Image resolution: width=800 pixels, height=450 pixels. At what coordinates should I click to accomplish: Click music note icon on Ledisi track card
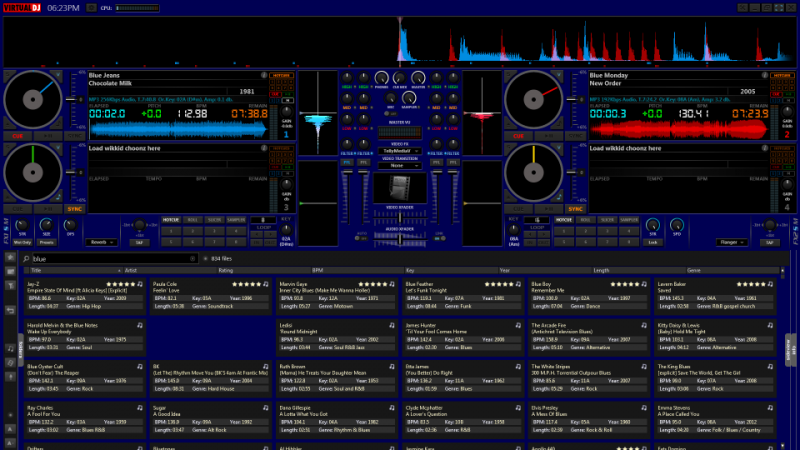coord(392,325)
